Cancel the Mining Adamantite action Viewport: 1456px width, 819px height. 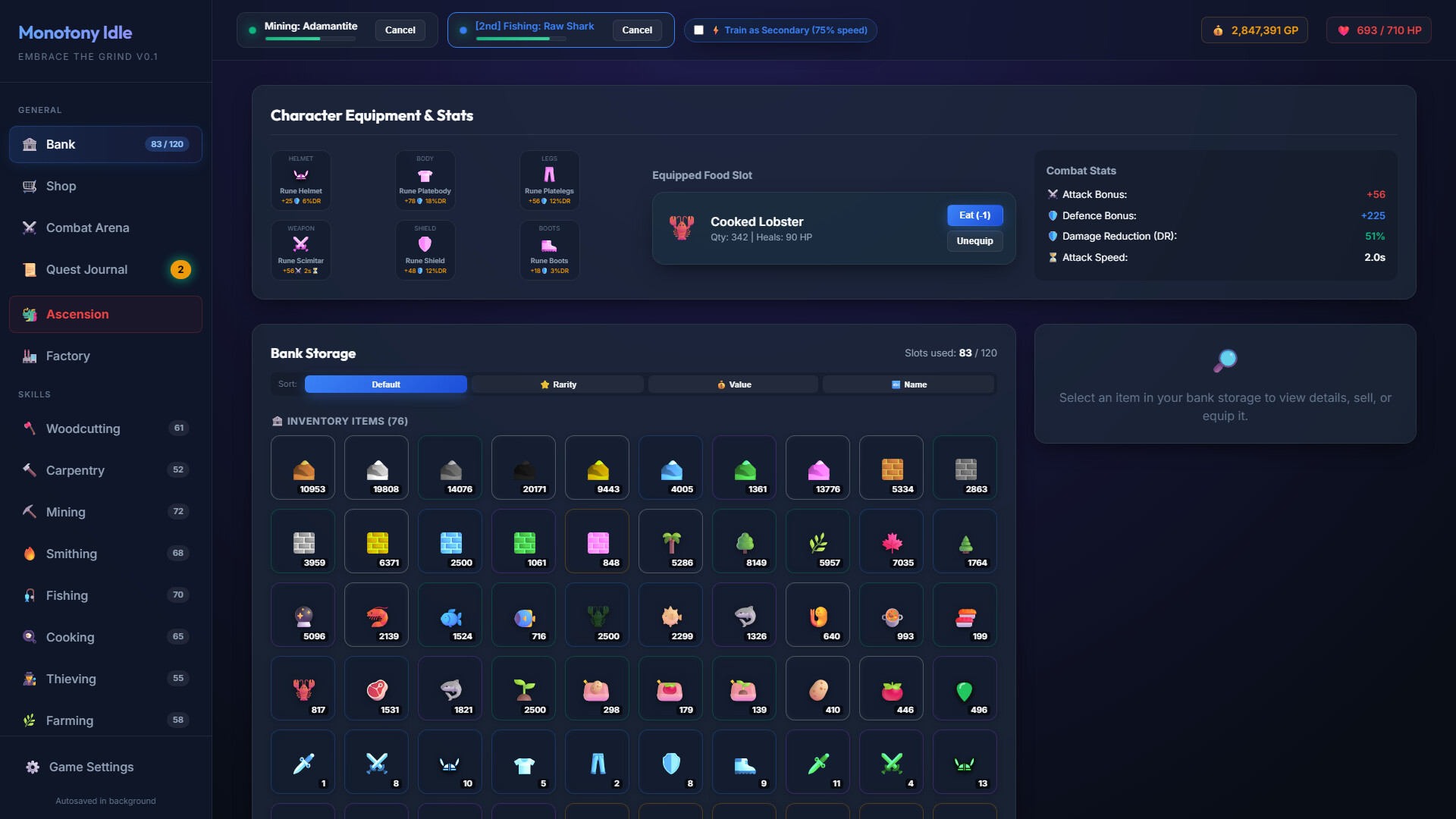pos(400,30)
